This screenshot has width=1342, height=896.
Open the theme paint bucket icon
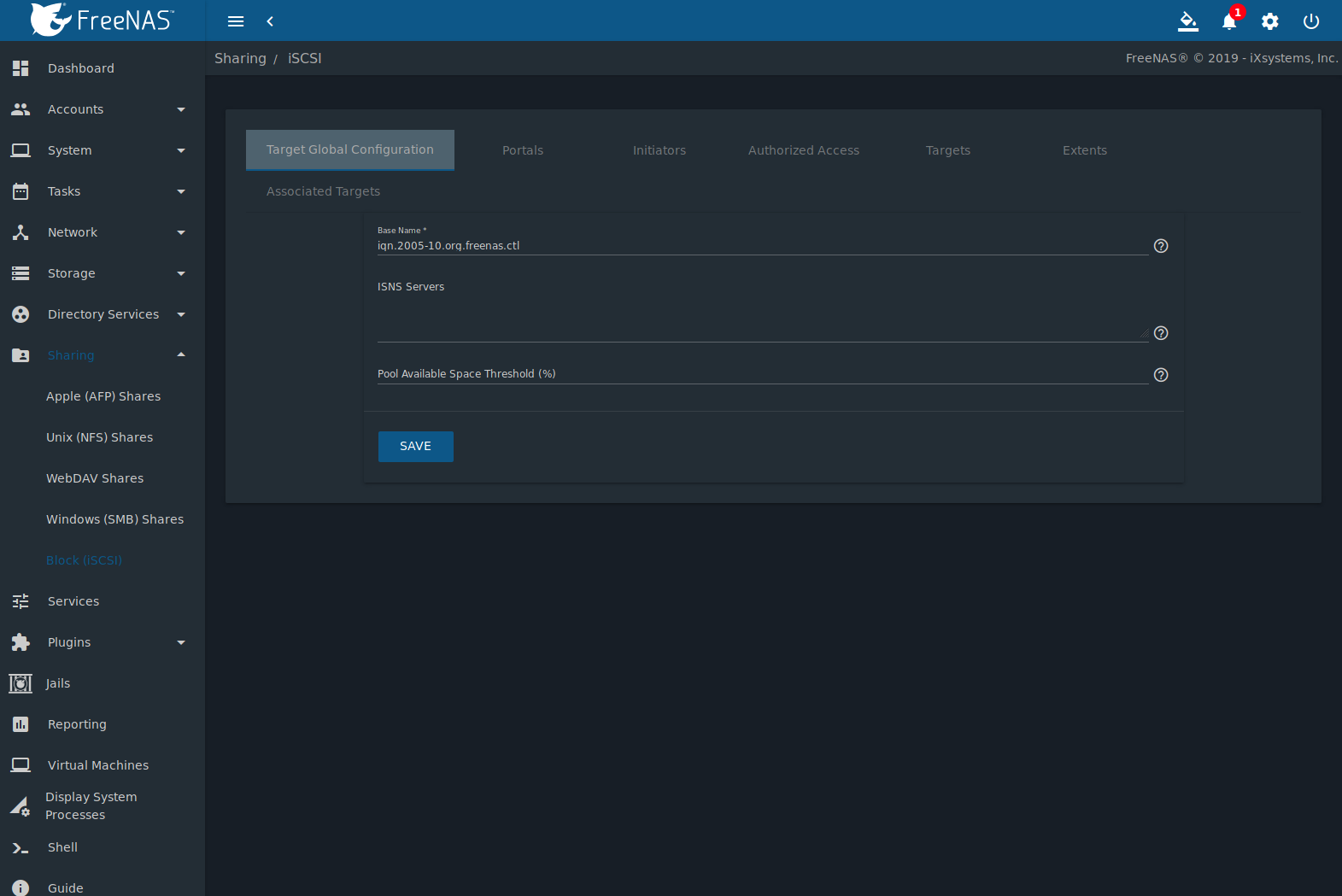(x=1188, y=21)
